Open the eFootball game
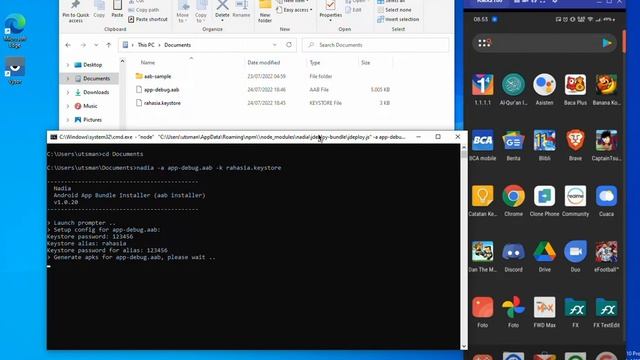The width and height of the screenshot is (640, 360). pyautogui.click(x=607, y=251)
